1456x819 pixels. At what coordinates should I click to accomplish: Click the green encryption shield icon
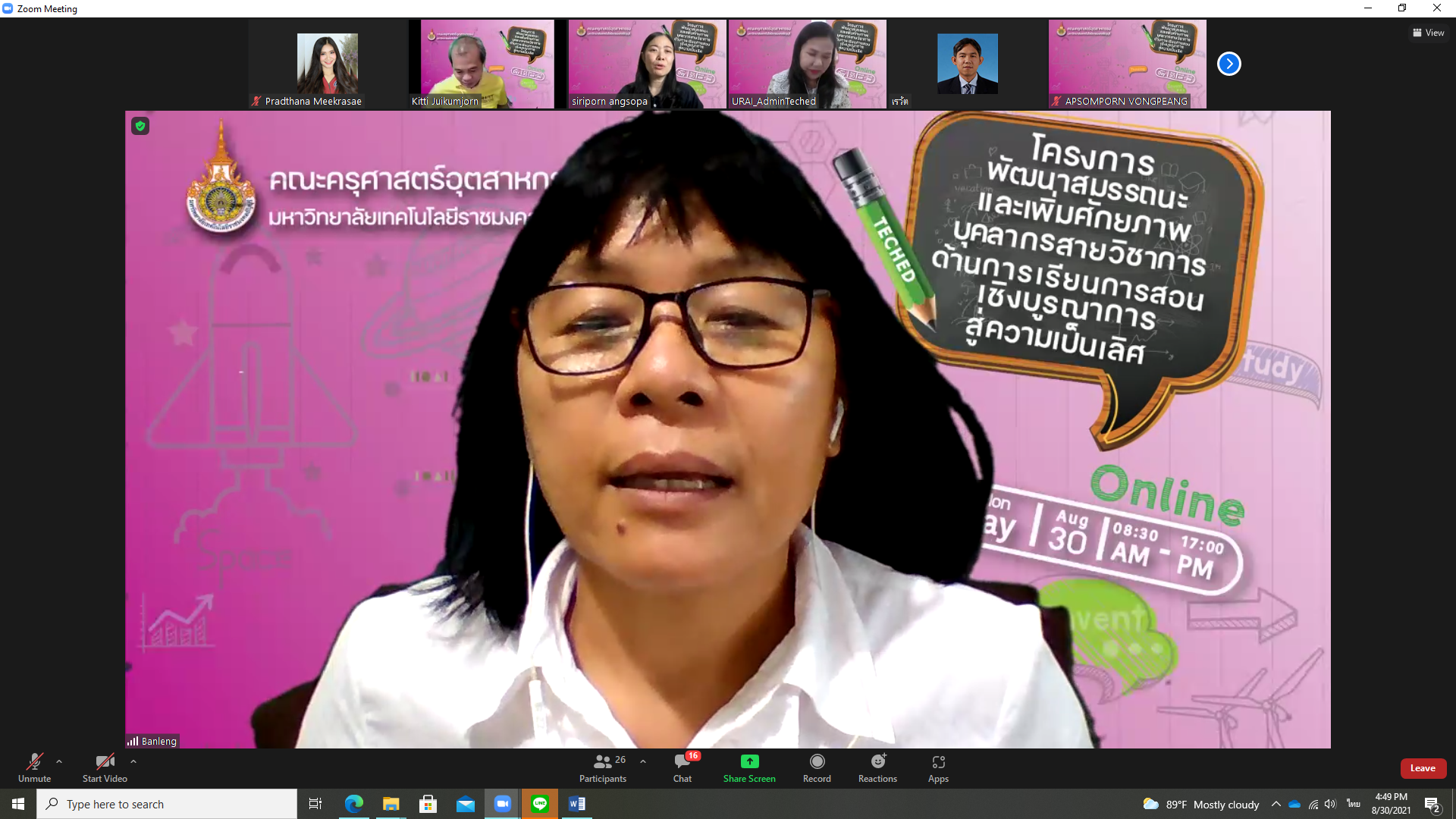tap(140, 126)
